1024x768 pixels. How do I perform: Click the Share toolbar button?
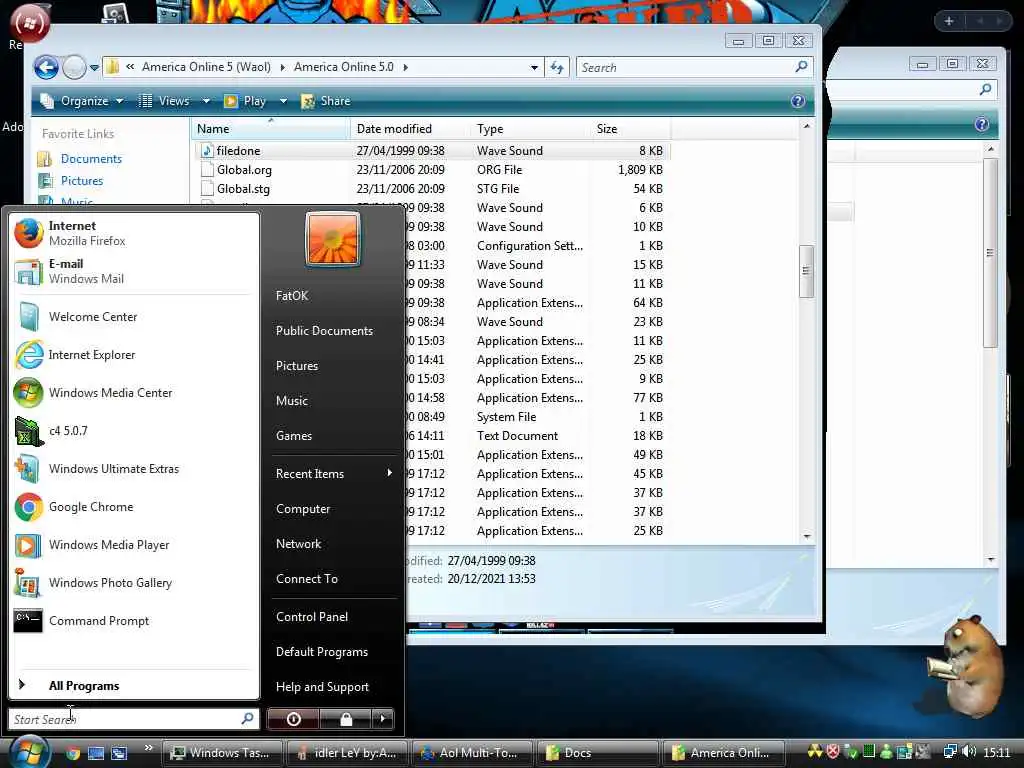pyautogui.click(x=327, y=101)
